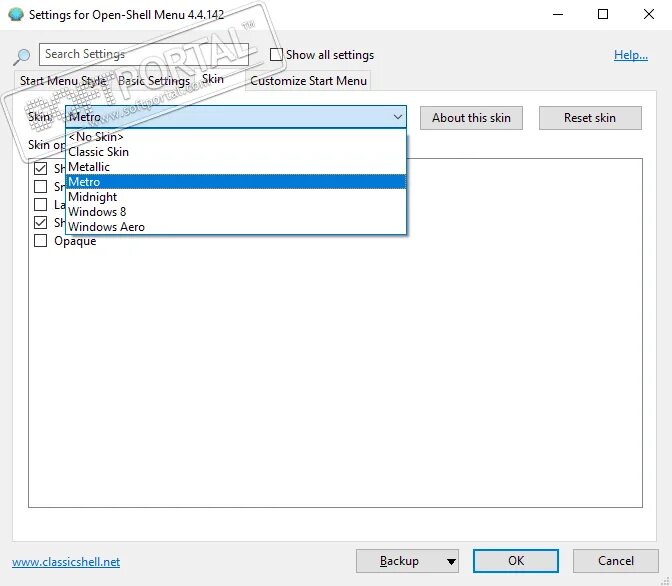
Task: Open the Help link
Action: coord(630,55)
